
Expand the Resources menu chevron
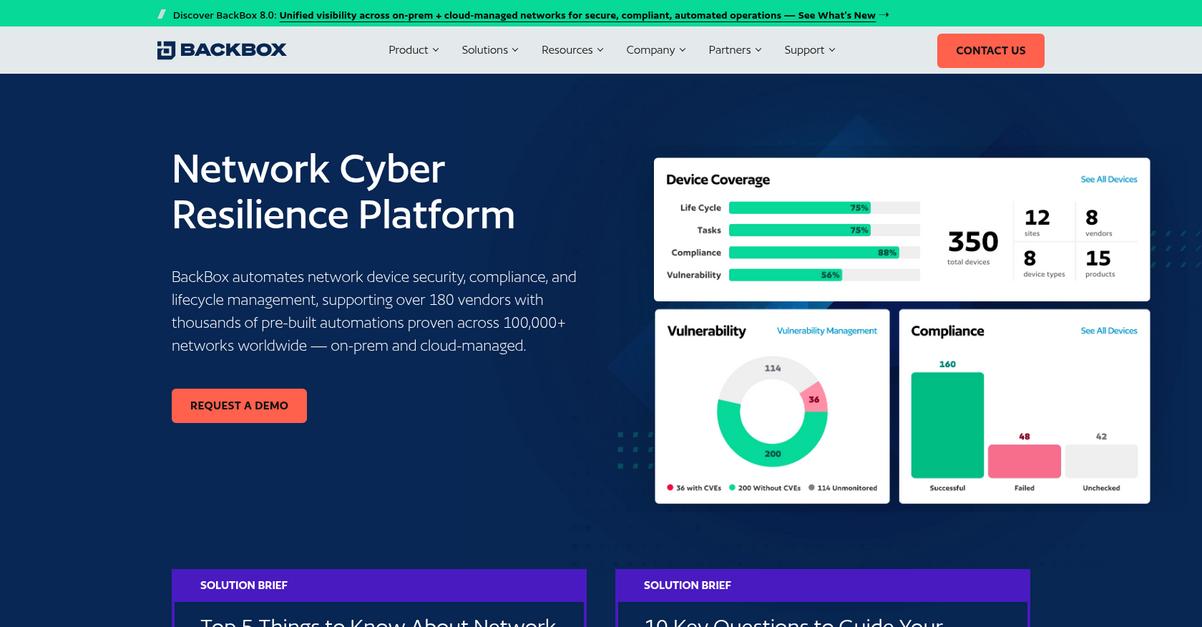click(601, 50)
